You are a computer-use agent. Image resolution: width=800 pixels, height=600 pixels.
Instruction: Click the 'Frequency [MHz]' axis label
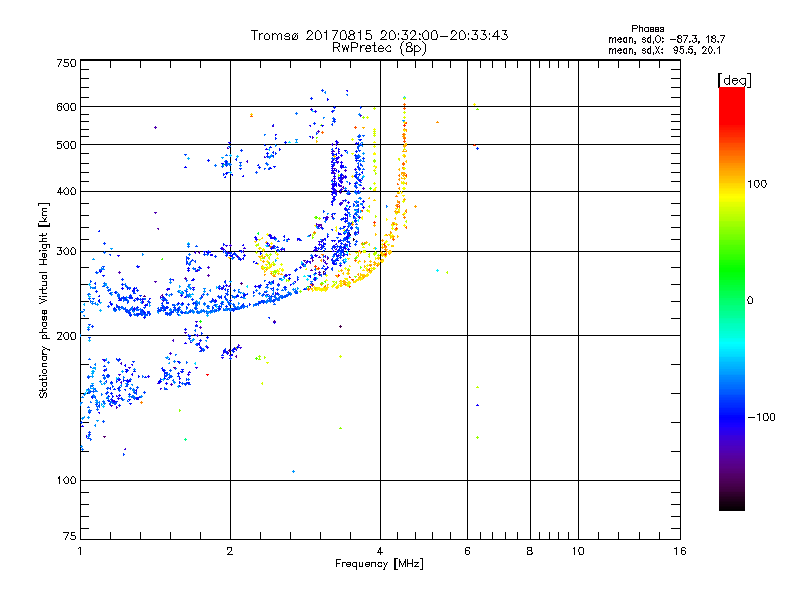pyautogui.click(x=379, y=564)
